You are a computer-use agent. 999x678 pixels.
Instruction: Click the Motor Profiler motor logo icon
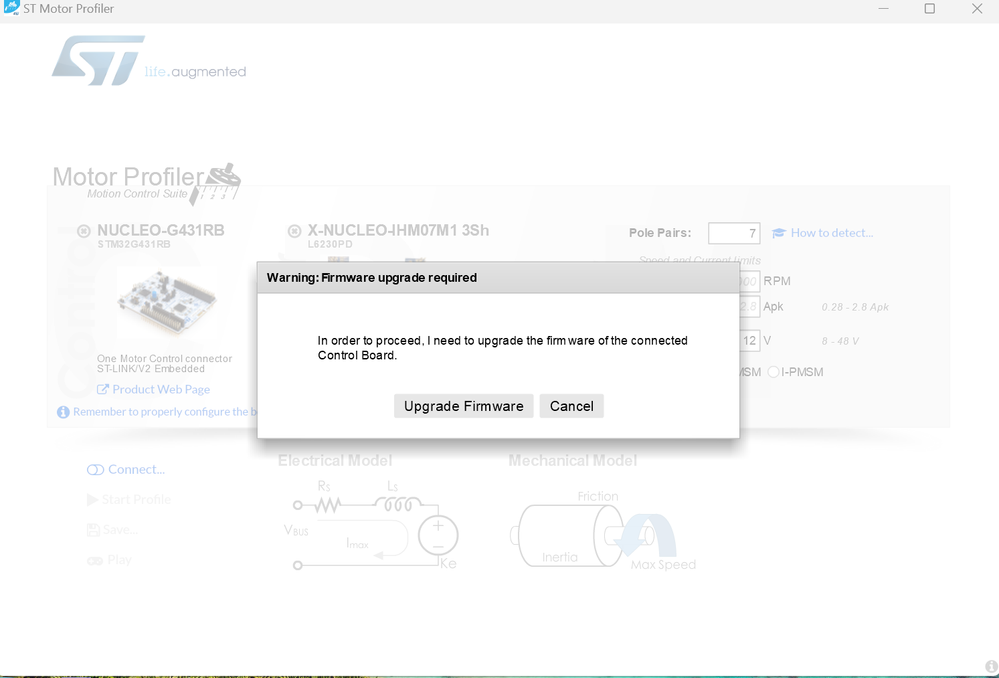pos(217,183)
